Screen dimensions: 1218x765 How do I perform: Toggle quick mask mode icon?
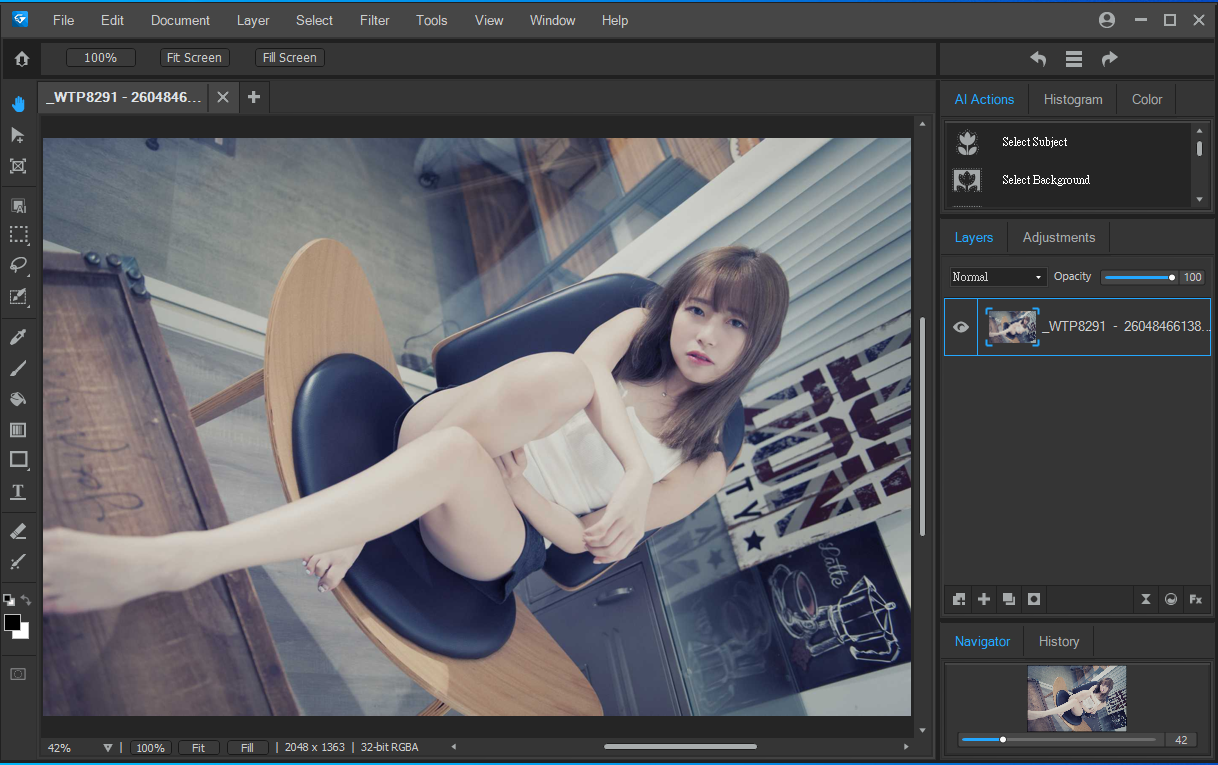[18, 674]
